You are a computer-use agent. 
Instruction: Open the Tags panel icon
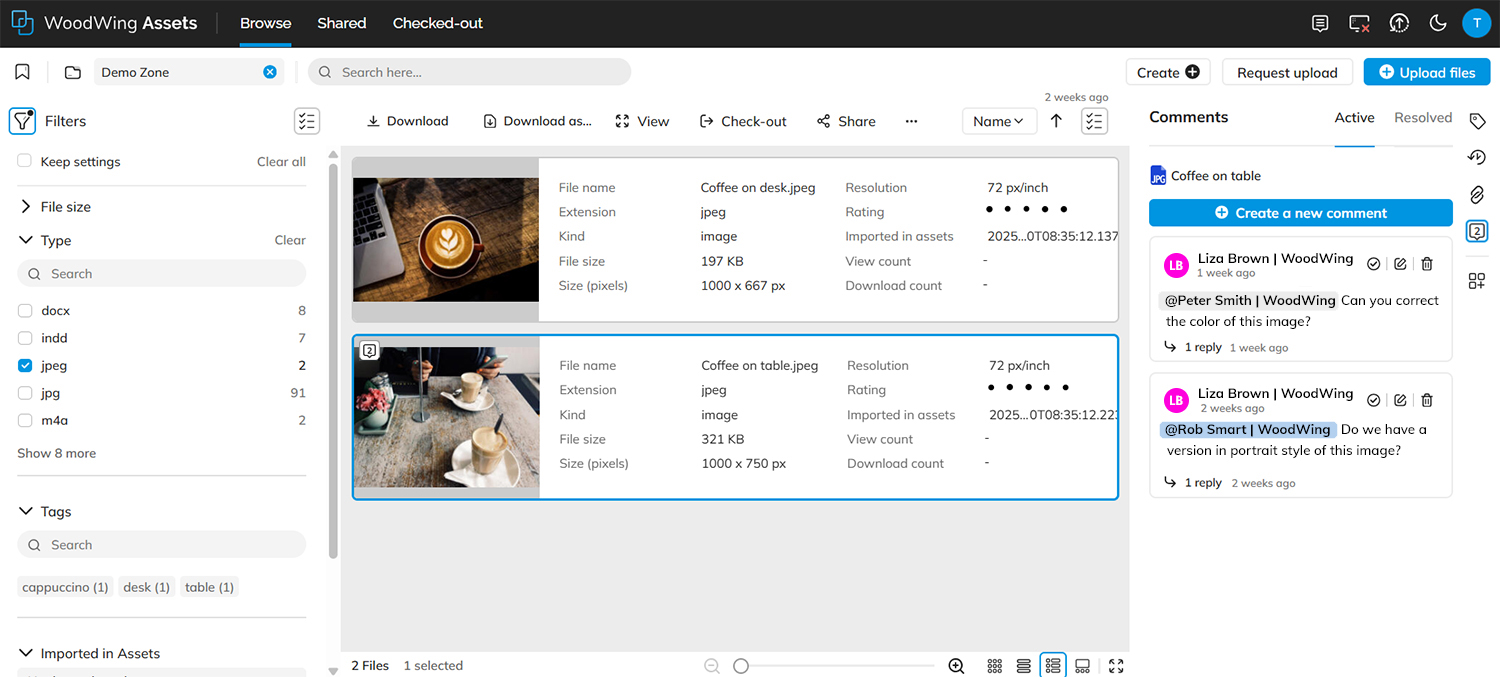[1477, 120]
